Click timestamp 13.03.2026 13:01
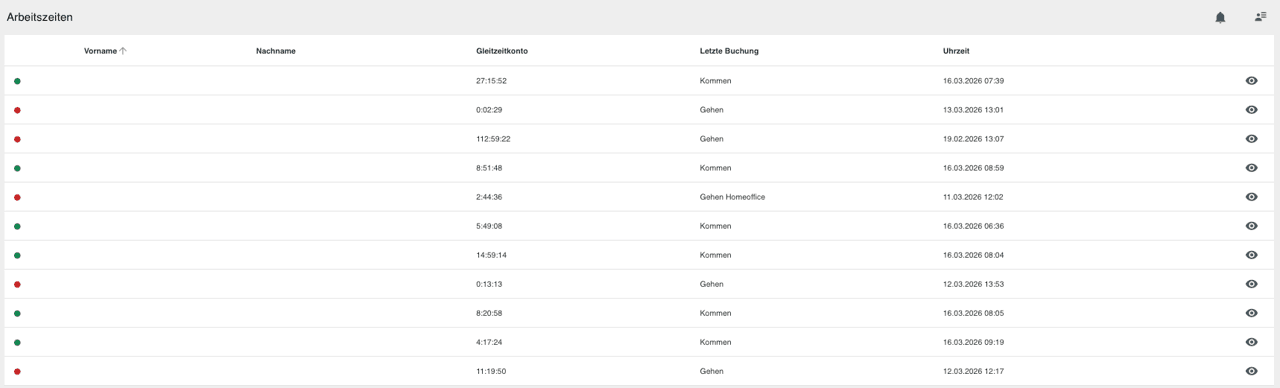 tap(973, 110)
